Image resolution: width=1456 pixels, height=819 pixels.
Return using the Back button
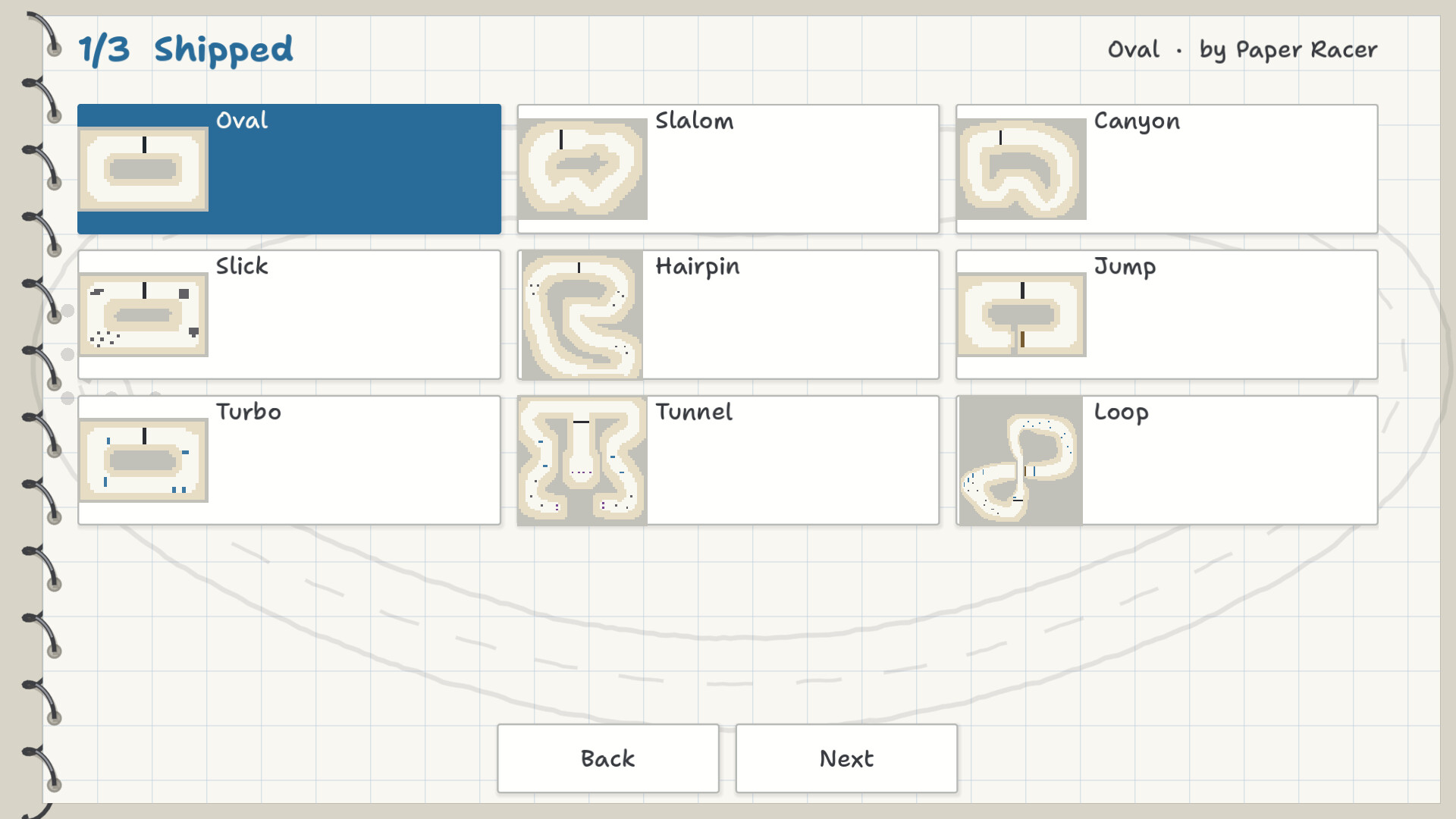608,758
